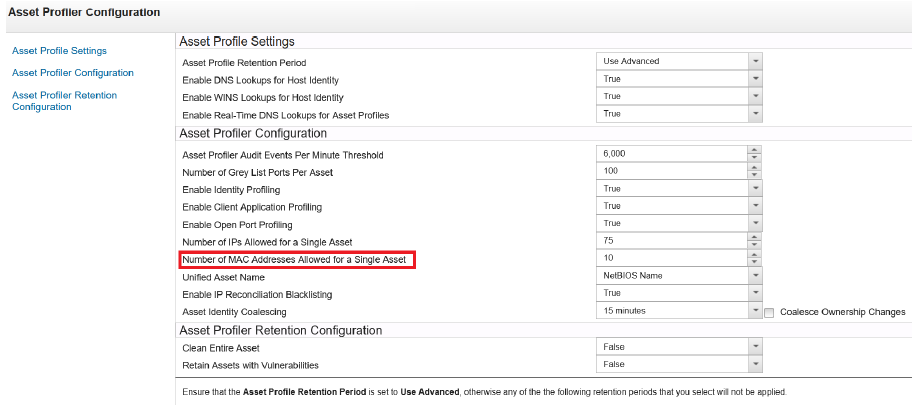Image resolution: width=921 pixels, height=410 pixels.
Task: Open Asset Profile Retention Period dropdown
Action: [x=680, y=61]
